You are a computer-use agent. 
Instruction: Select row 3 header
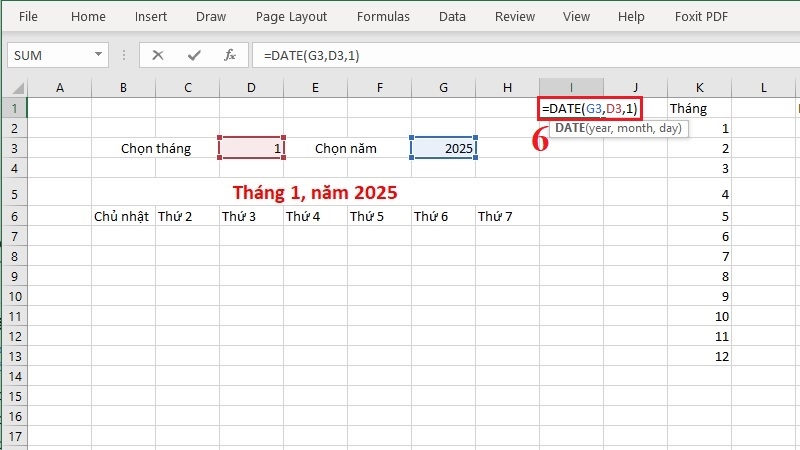pos(15,148)
